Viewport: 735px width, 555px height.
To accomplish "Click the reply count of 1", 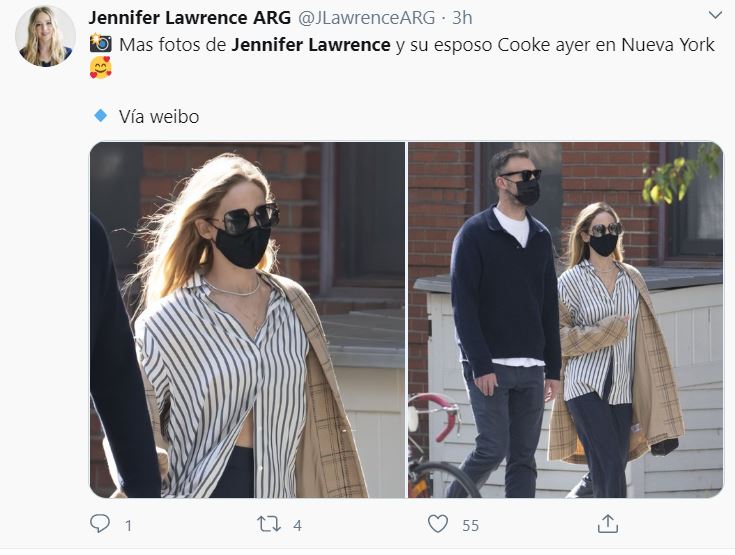I will pos(128,525).
